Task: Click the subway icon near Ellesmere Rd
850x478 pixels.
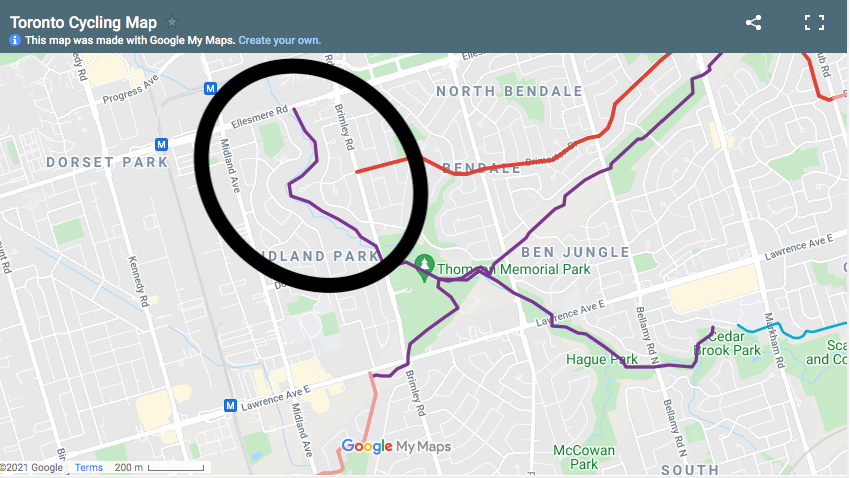Action: coord(210,88)
